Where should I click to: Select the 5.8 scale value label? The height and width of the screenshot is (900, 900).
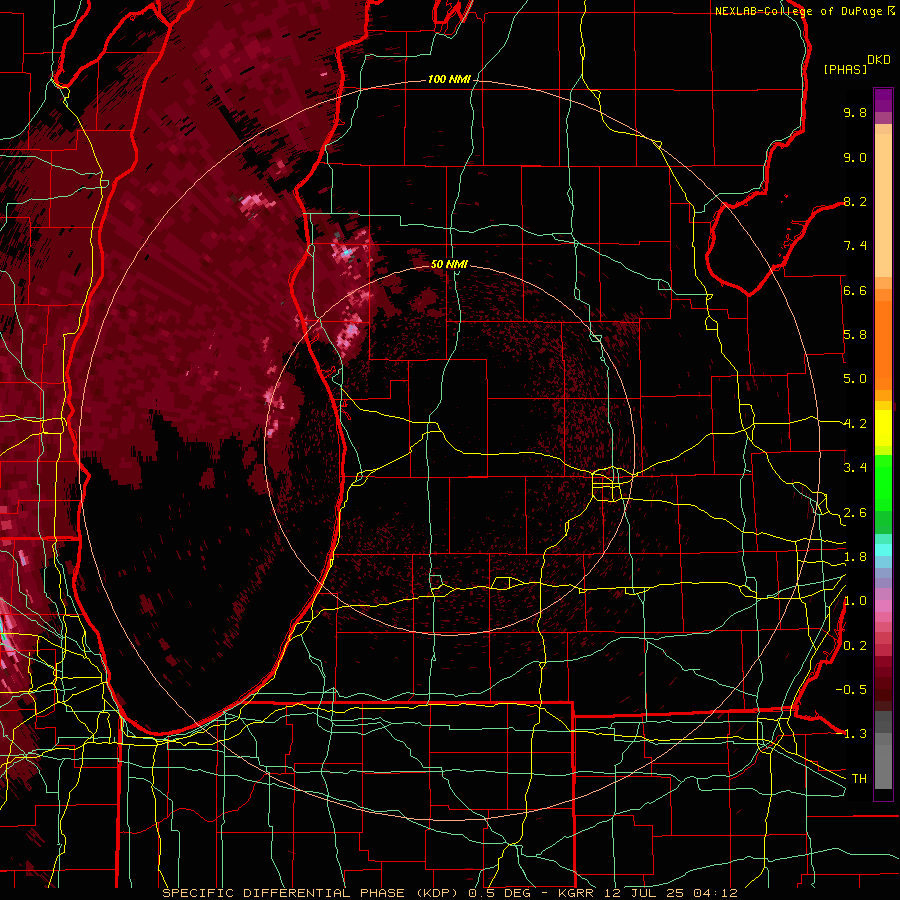pos(855,335)
